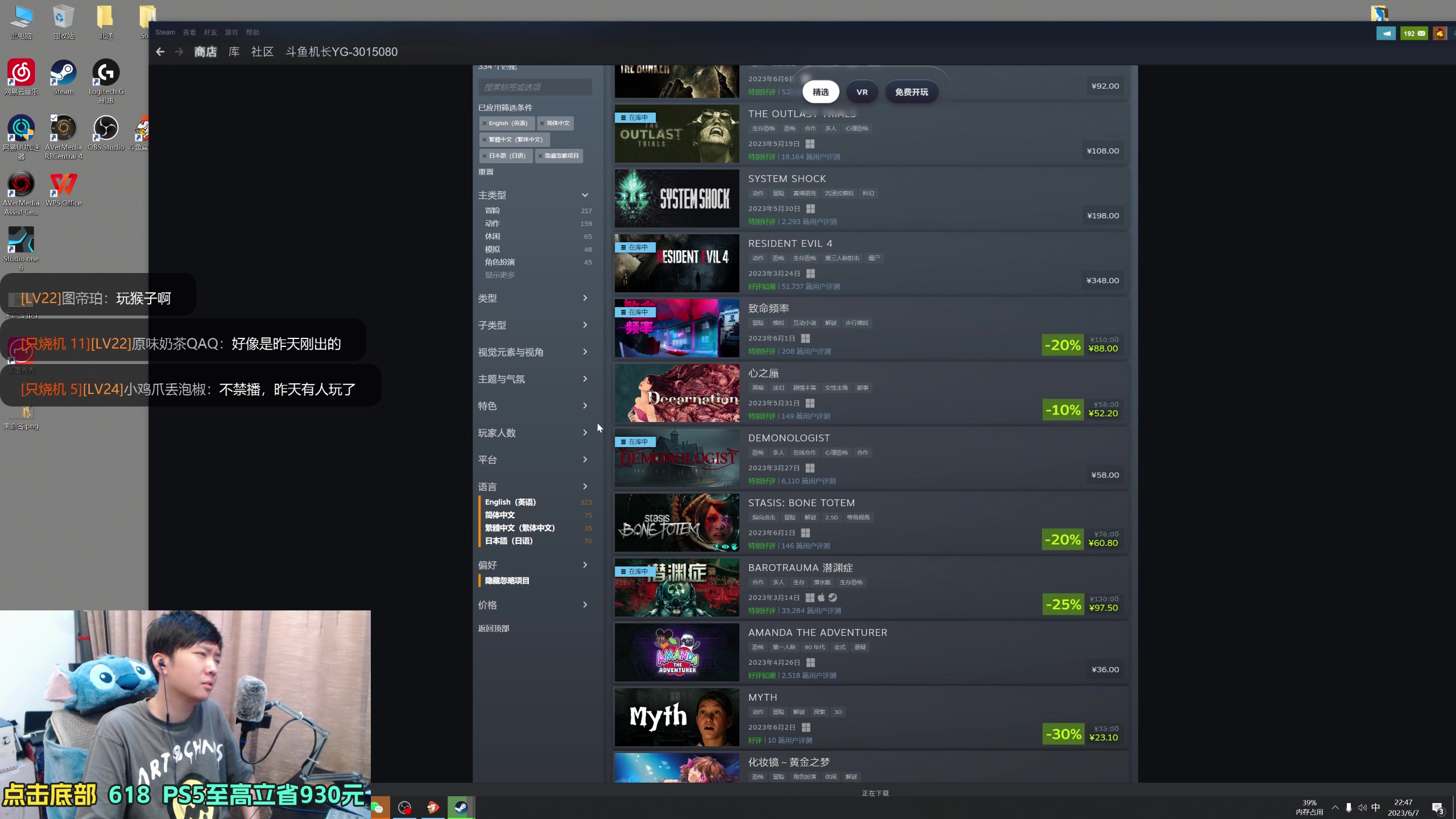The width and height of the screenshot is (1456, 819).
Task: Uncheck the 简体中文 language filter
Action: point(499,515)
